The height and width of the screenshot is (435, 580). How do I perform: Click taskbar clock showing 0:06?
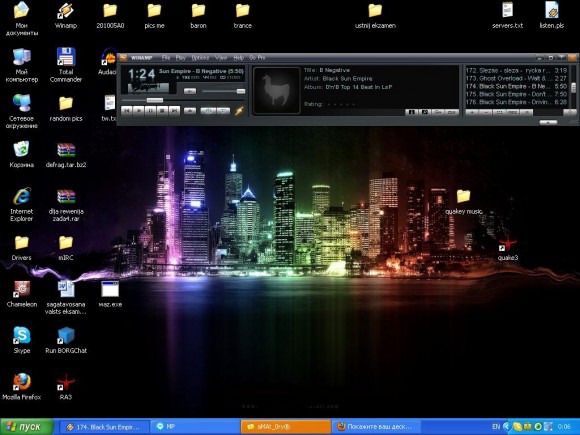pyautogui.click(x=564, y=427)
